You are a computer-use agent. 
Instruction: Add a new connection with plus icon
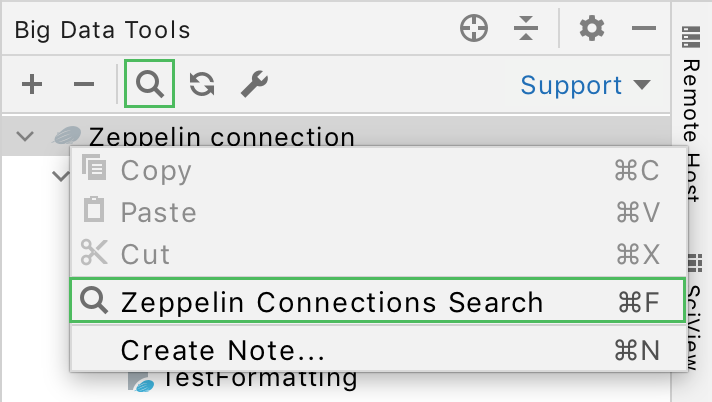[32, 85]
